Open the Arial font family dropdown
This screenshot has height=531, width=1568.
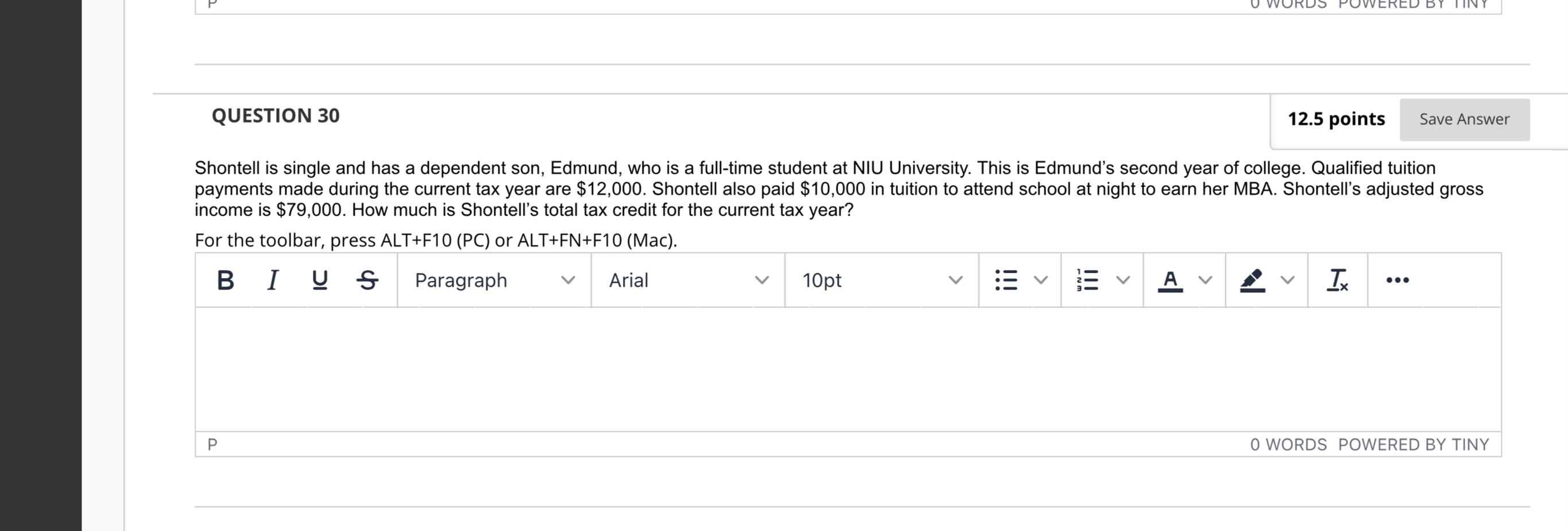click(688, 280)
